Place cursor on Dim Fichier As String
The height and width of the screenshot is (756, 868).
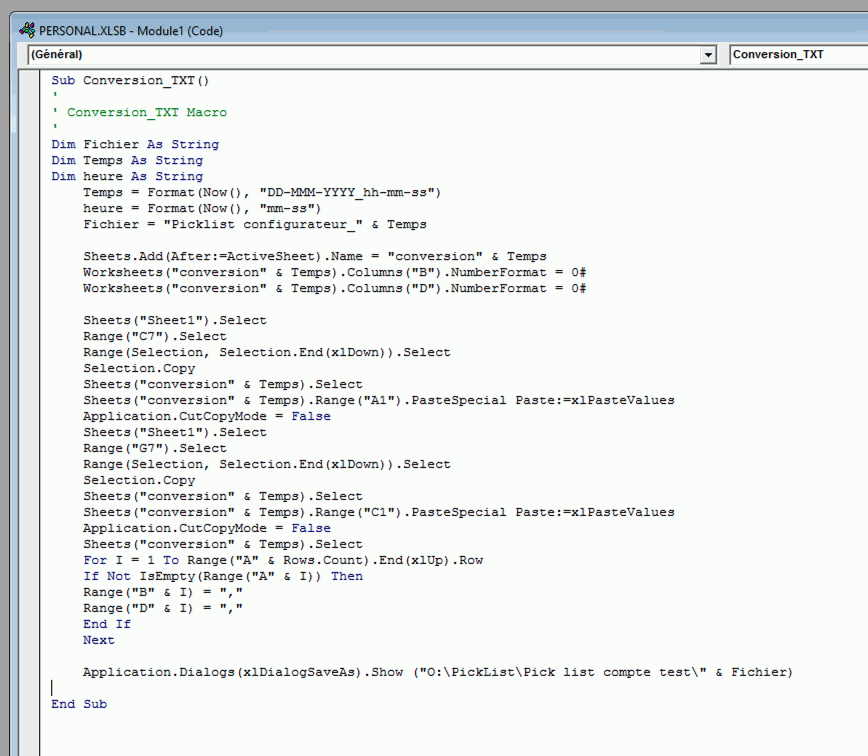click(135, 144)
